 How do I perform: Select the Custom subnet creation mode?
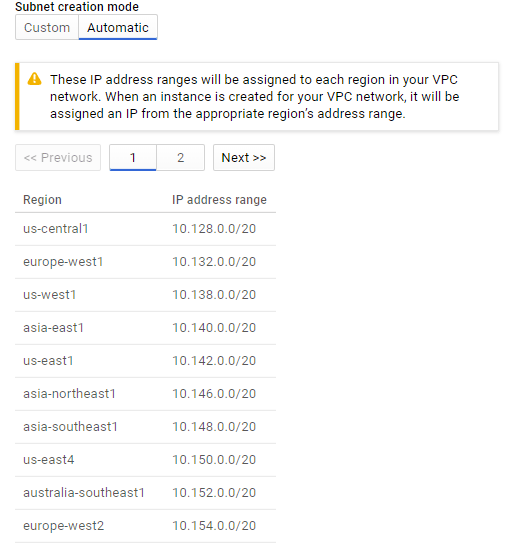[x=47, y=27]
